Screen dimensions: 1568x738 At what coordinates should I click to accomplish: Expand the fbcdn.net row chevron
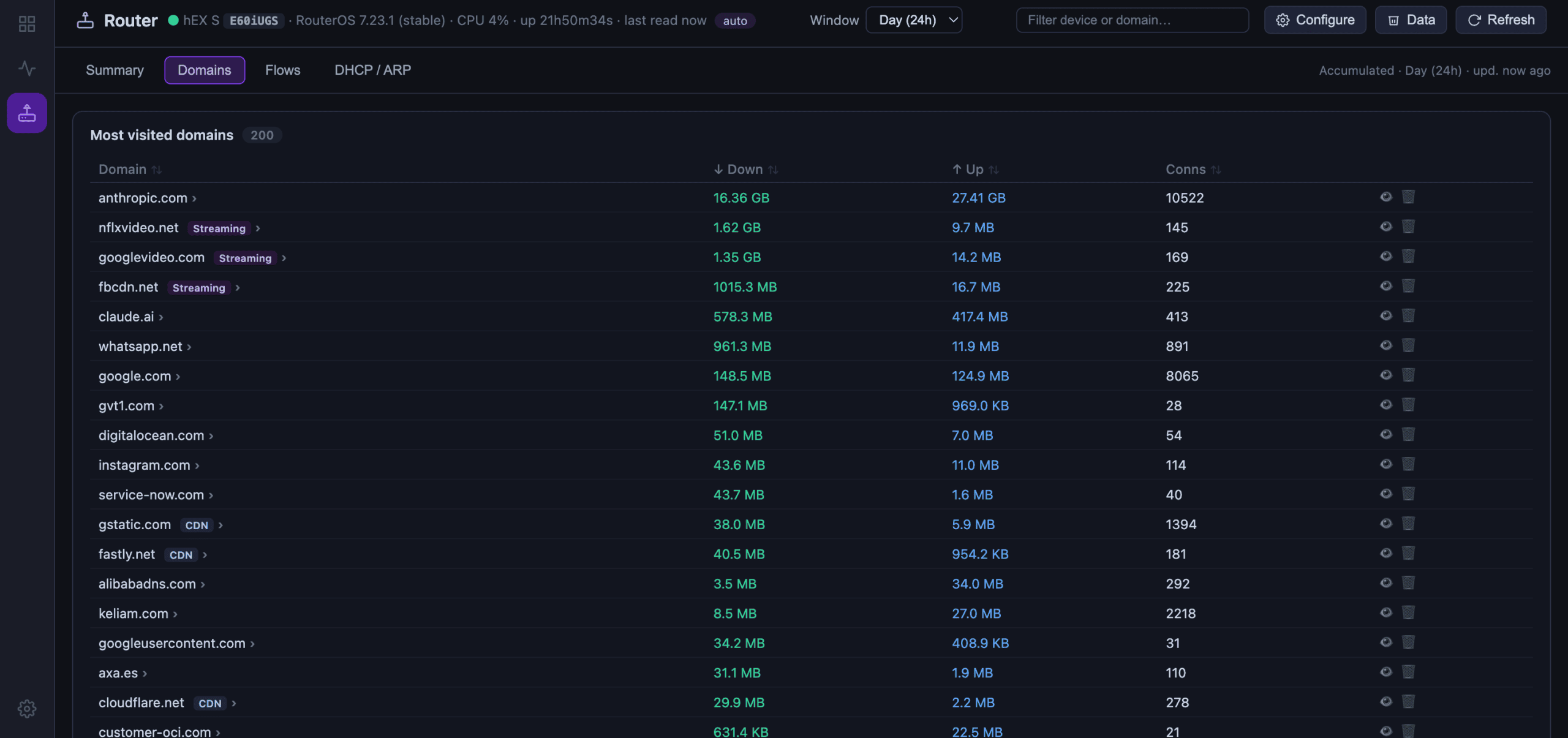(x=238, y=287)
